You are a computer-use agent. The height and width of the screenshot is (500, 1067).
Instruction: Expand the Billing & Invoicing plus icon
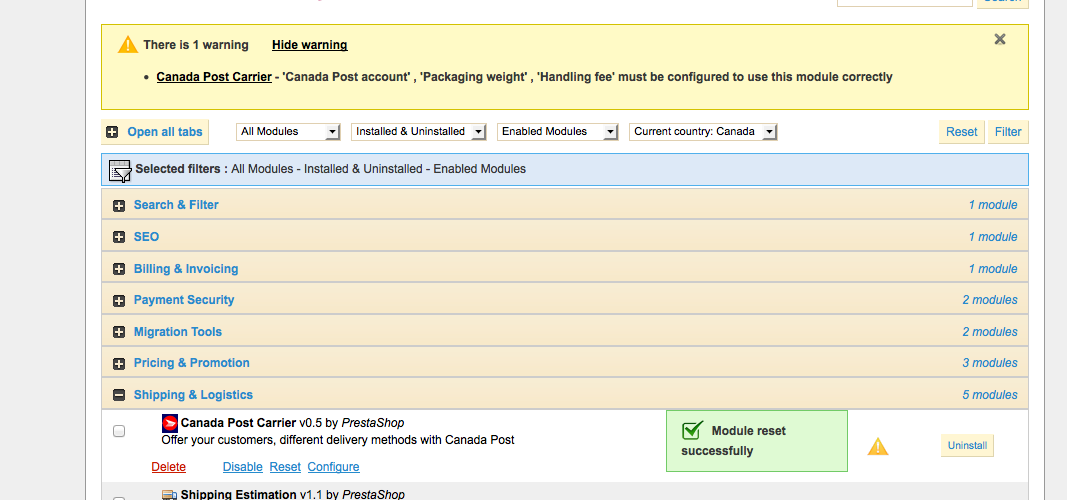[119, 269]
